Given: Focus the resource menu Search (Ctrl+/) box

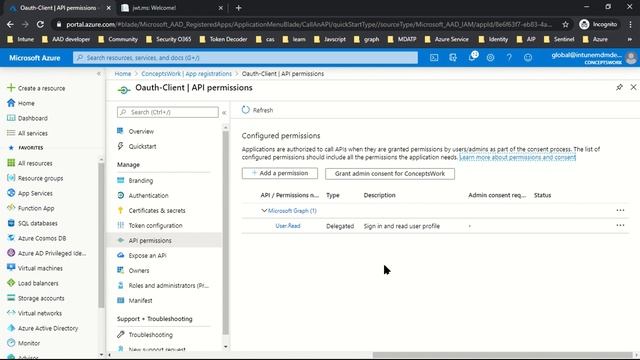Looking at the screenshot, I should 168,112.
